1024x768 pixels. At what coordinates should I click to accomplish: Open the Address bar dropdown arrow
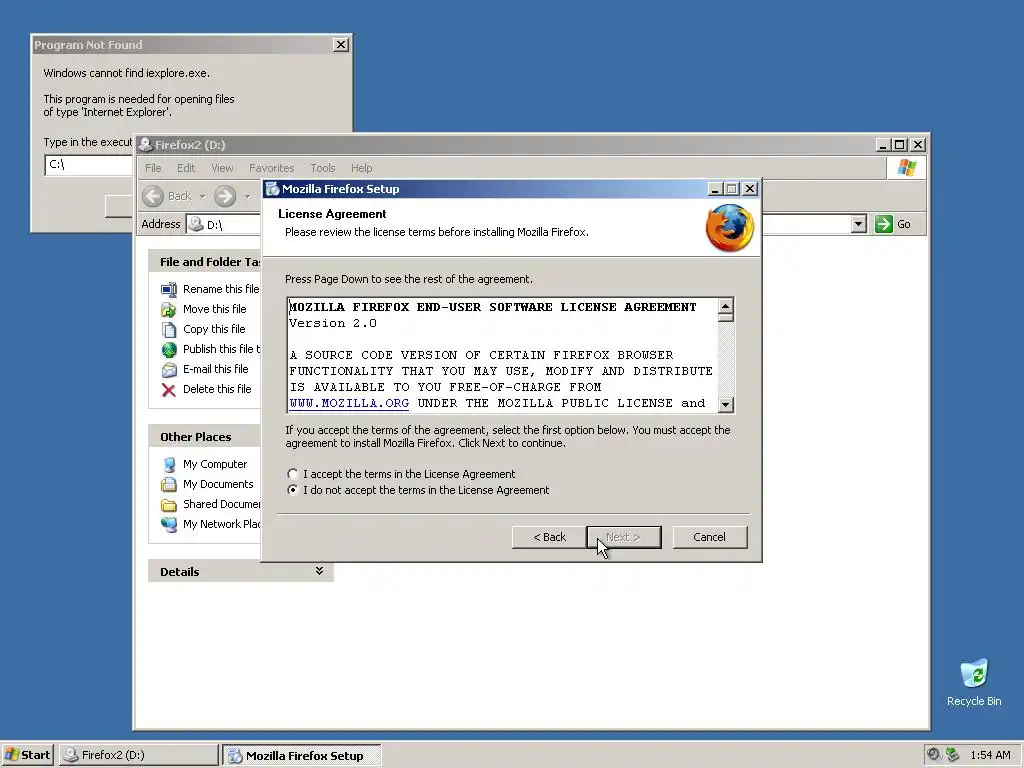coord(859,225)
